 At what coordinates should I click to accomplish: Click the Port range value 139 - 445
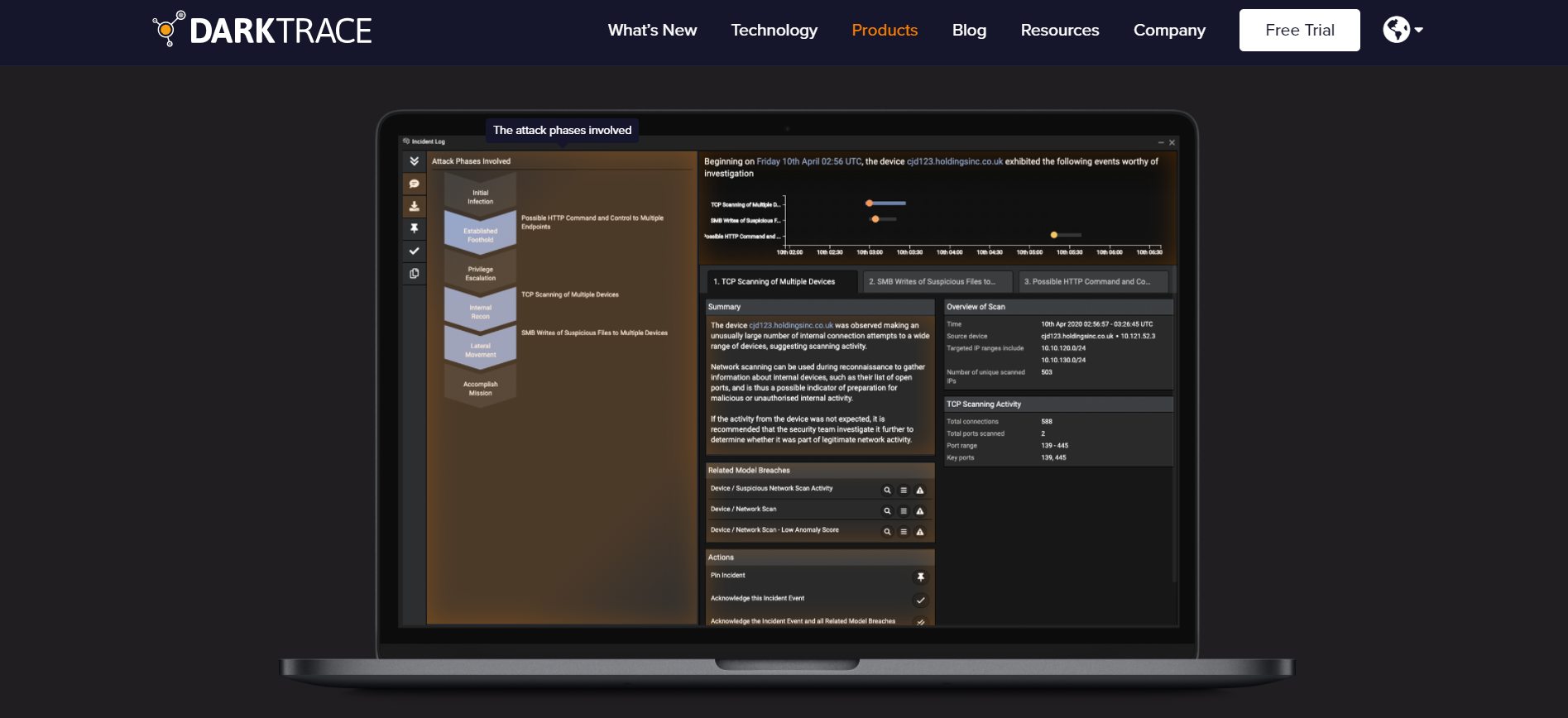1055,445
